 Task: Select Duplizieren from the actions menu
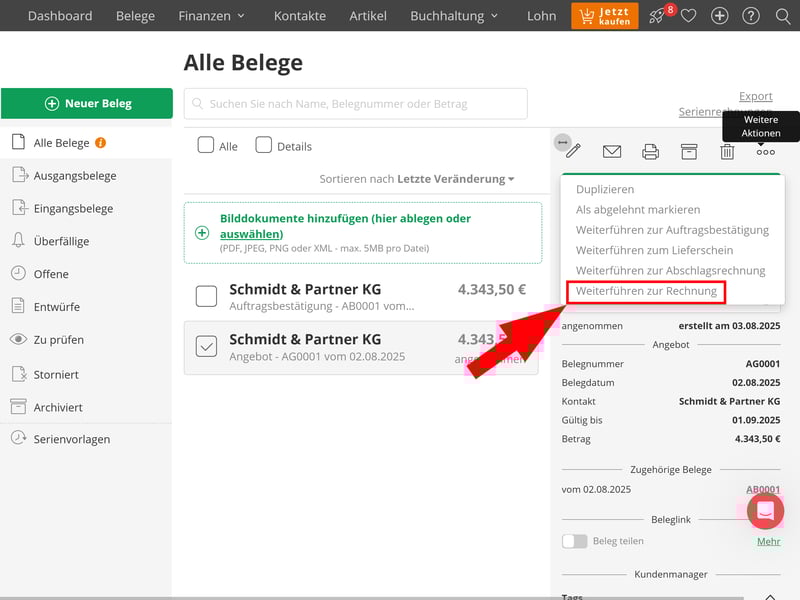click(605, 189)
